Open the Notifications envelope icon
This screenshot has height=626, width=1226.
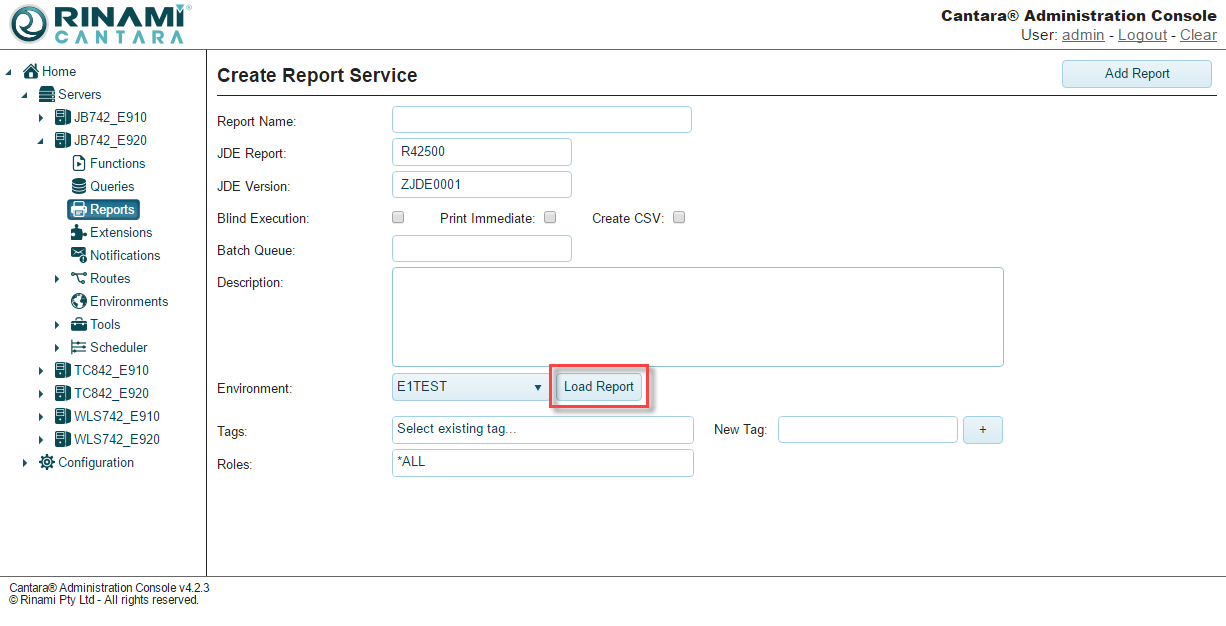79,255
